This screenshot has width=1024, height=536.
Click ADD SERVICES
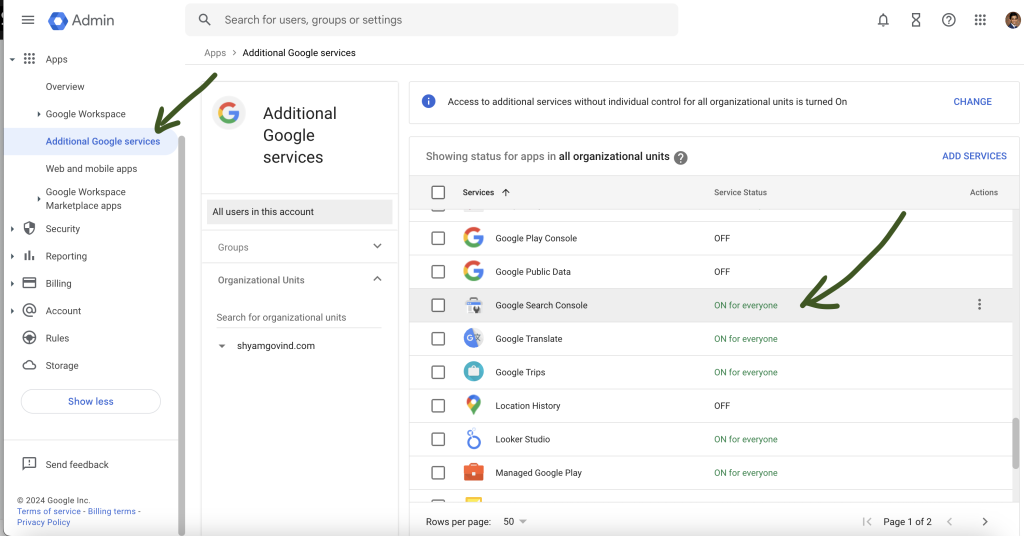974,156
